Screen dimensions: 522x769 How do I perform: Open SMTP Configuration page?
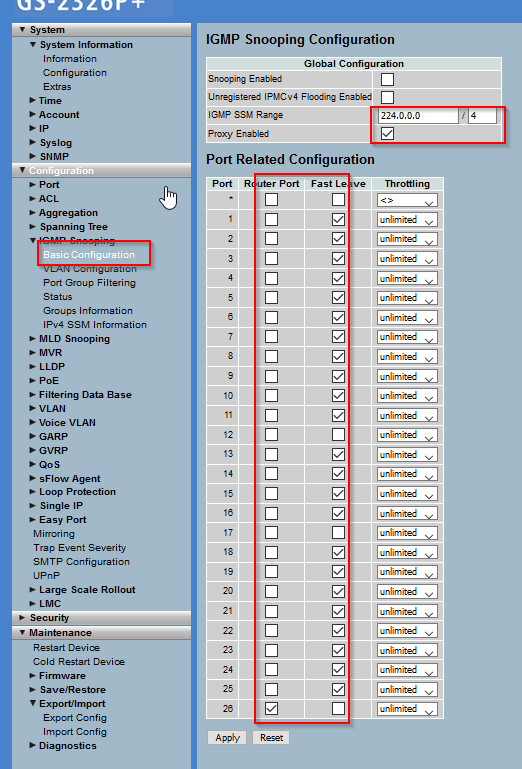pos(81,562)
